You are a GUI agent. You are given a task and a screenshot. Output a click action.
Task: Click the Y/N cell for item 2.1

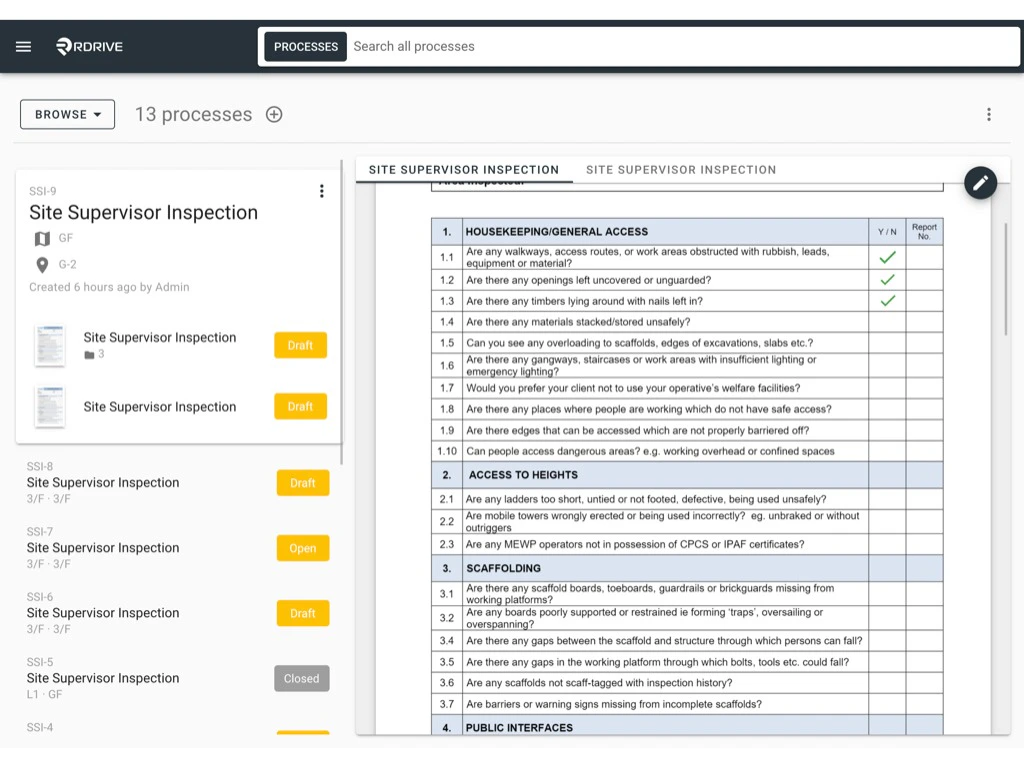click(x=887, y=499)
